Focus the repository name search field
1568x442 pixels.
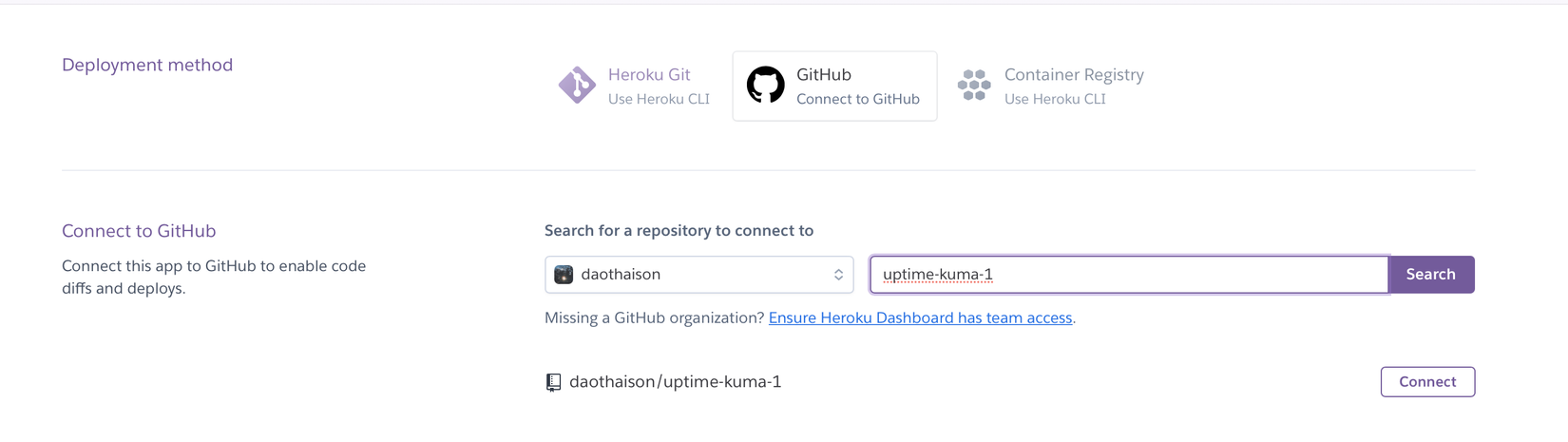tap(1128, 275)
